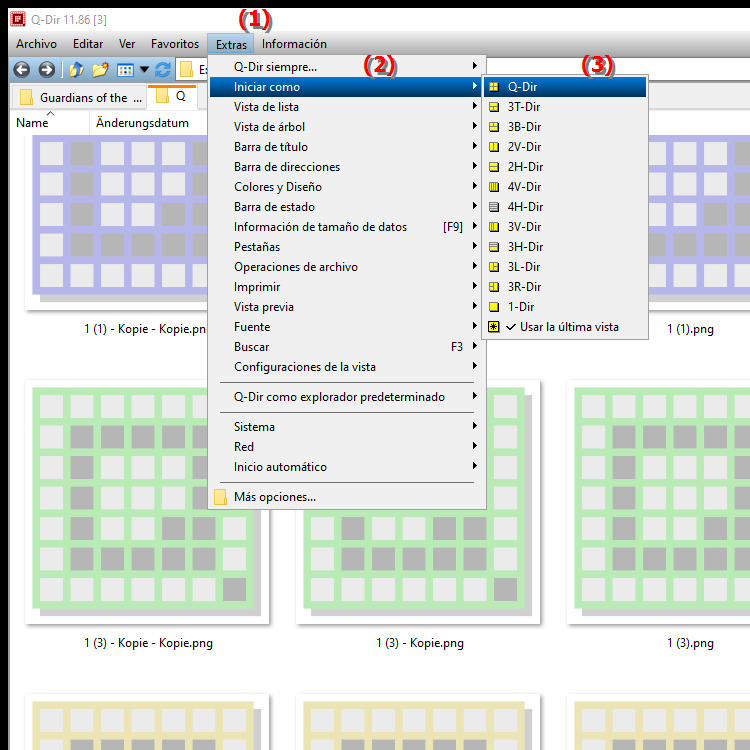Click the 4H-Dir layout icon
750x750 pixels.
point(494,207)
